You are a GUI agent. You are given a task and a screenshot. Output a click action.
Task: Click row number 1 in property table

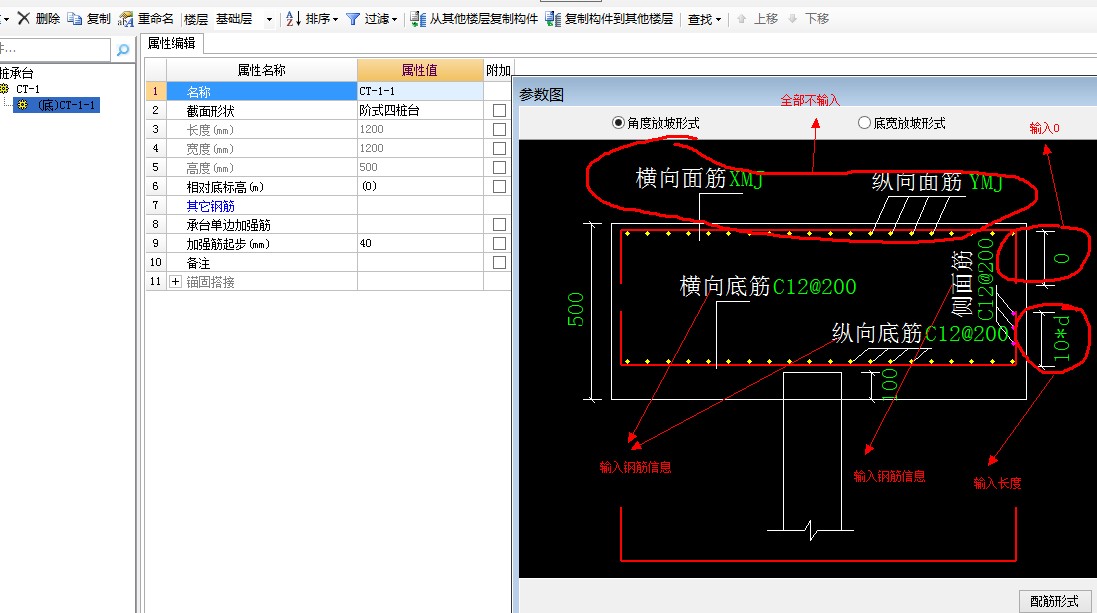pyautogui.click(x=155, y=91)
